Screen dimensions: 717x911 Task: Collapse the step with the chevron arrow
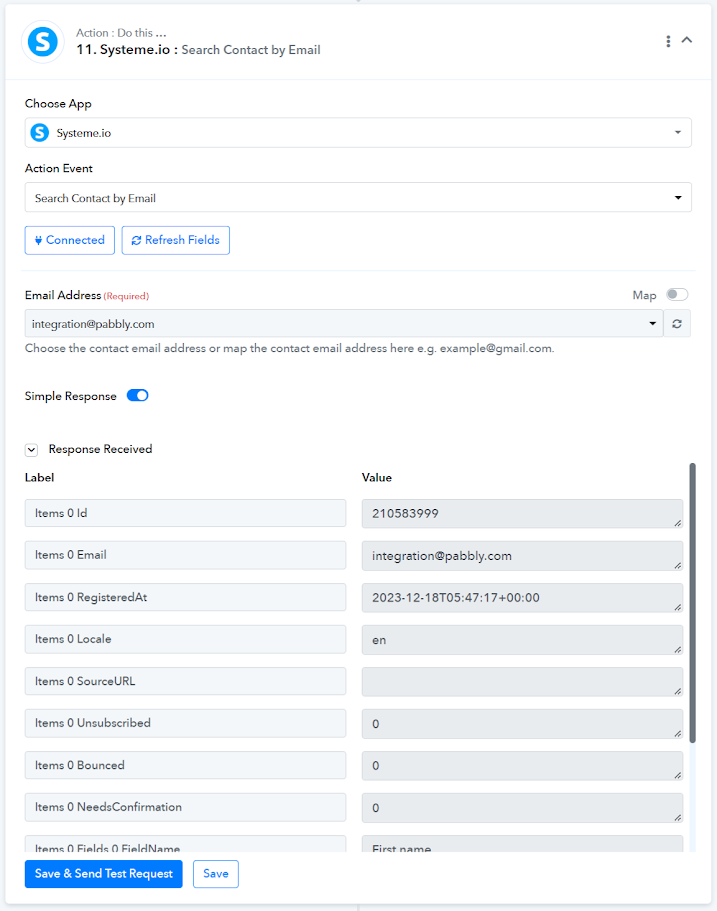pos(687,41)
